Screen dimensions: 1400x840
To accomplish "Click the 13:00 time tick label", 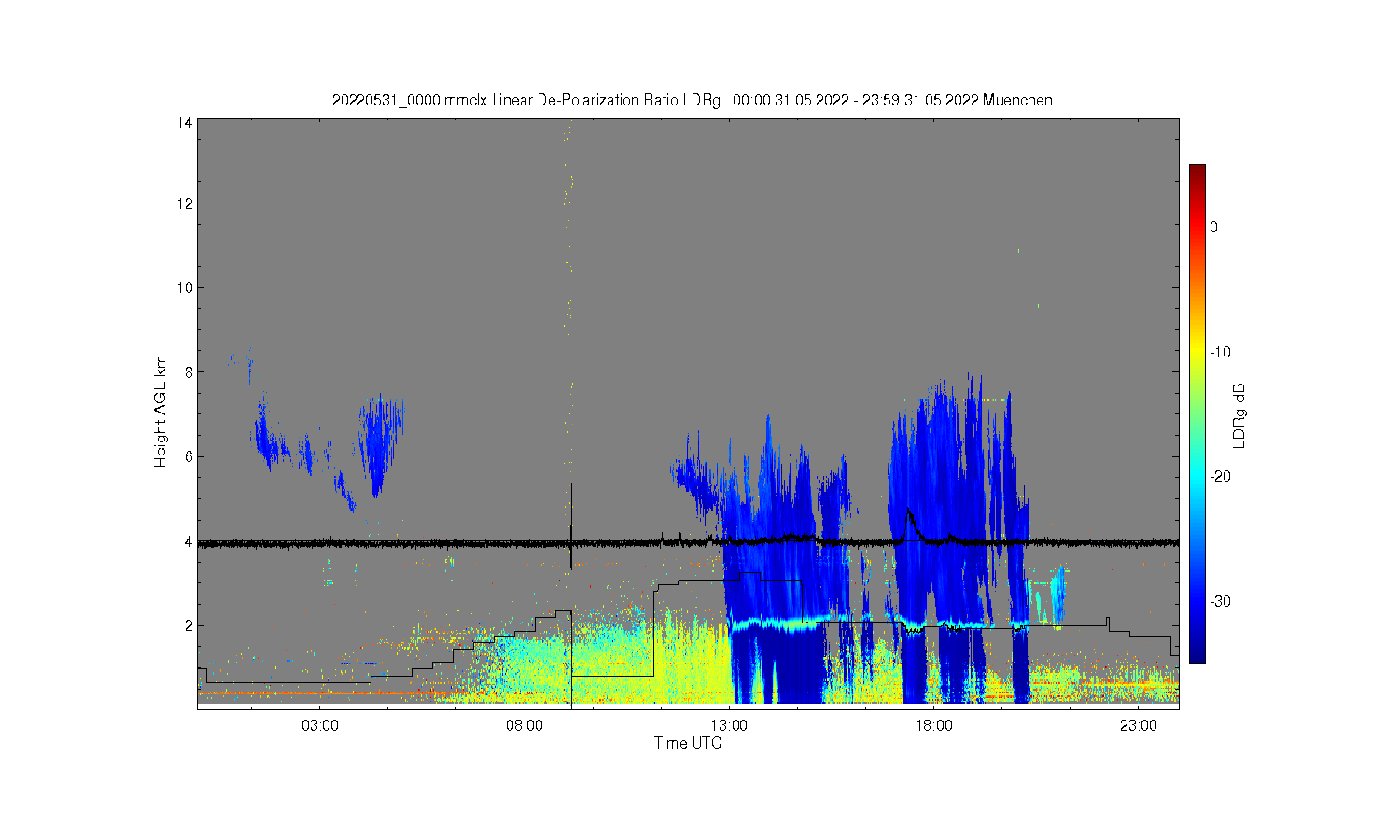I will [x=729, y=725].
